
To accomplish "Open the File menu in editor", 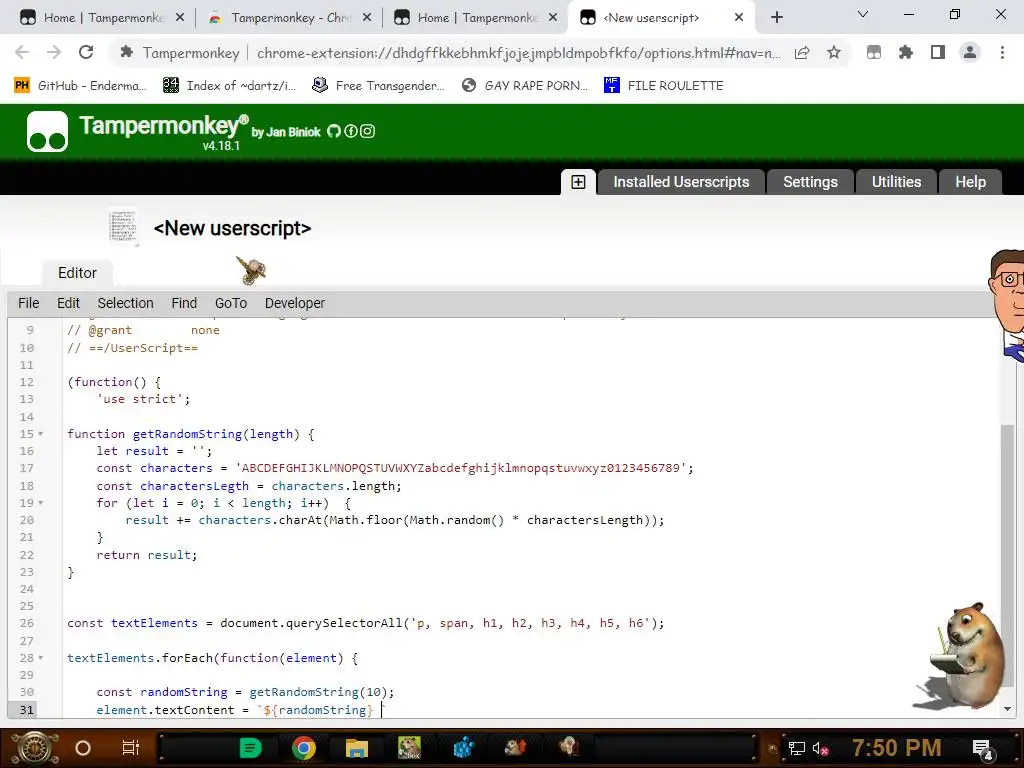I will pyautogui.click(x=29, y=303).
